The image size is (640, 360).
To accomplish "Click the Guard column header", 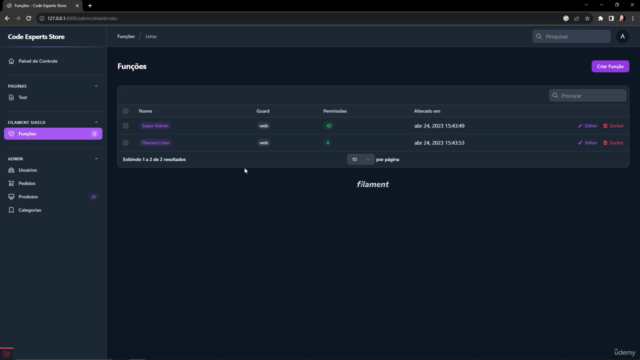I will [263, 111].
